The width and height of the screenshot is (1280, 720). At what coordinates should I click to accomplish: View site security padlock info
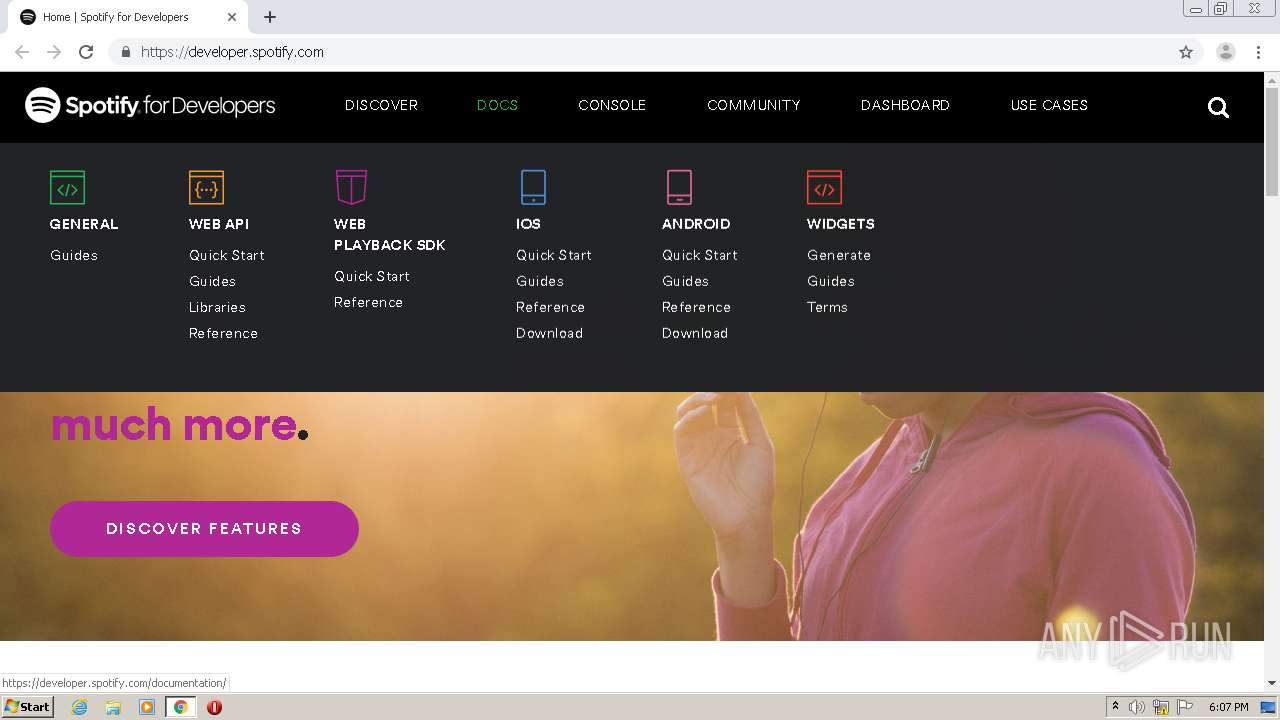coord(125,52)
